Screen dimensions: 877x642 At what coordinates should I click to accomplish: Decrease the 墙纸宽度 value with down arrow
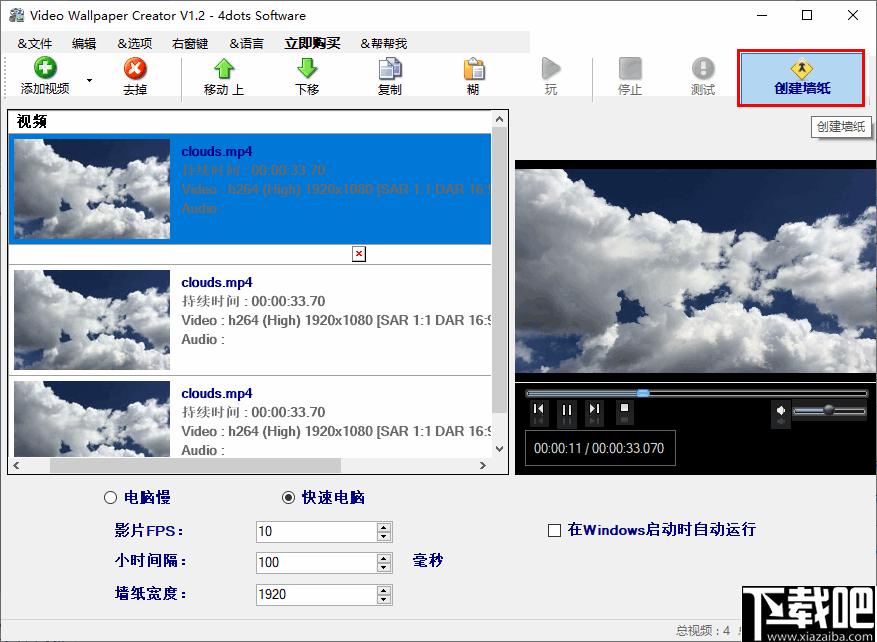point(384,599)
